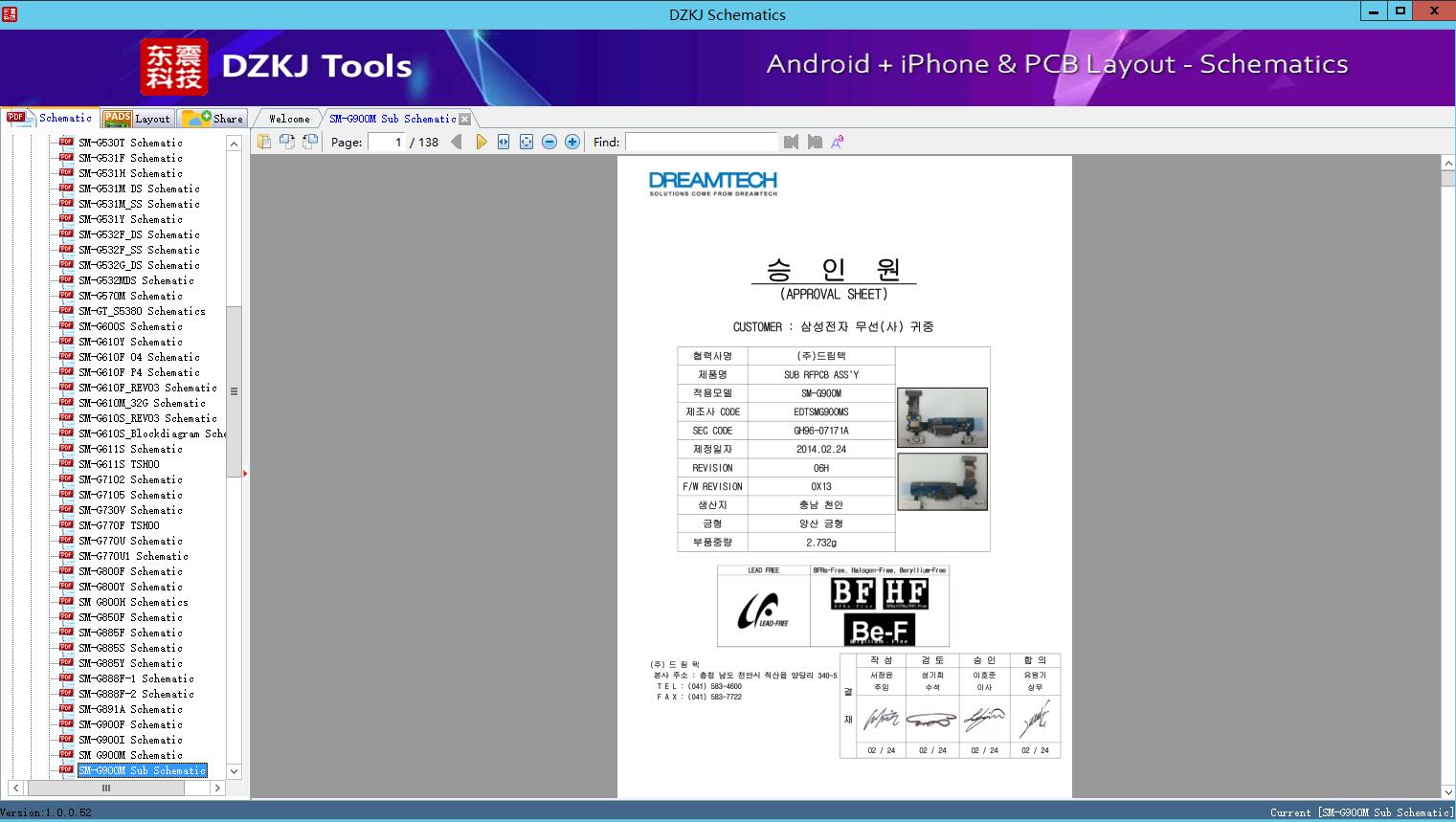Click PDF icon beside SM-G530T Schematic
The image size is (1456, 822).
click(66, 143)
